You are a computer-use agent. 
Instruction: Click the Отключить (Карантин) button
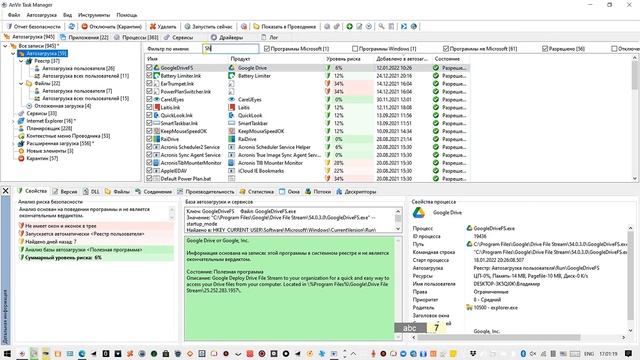click(x=111, y=27)
